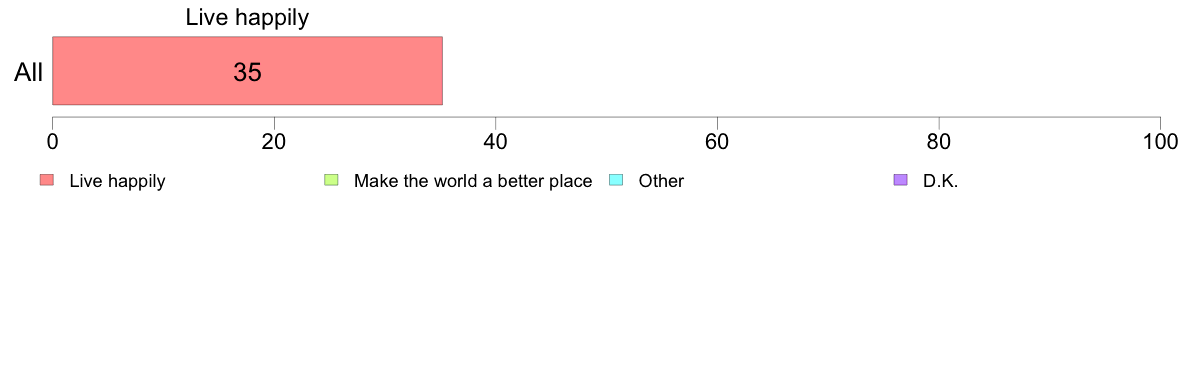Select the Live happily legend label

pyautogui.click(x=117, y=181)
